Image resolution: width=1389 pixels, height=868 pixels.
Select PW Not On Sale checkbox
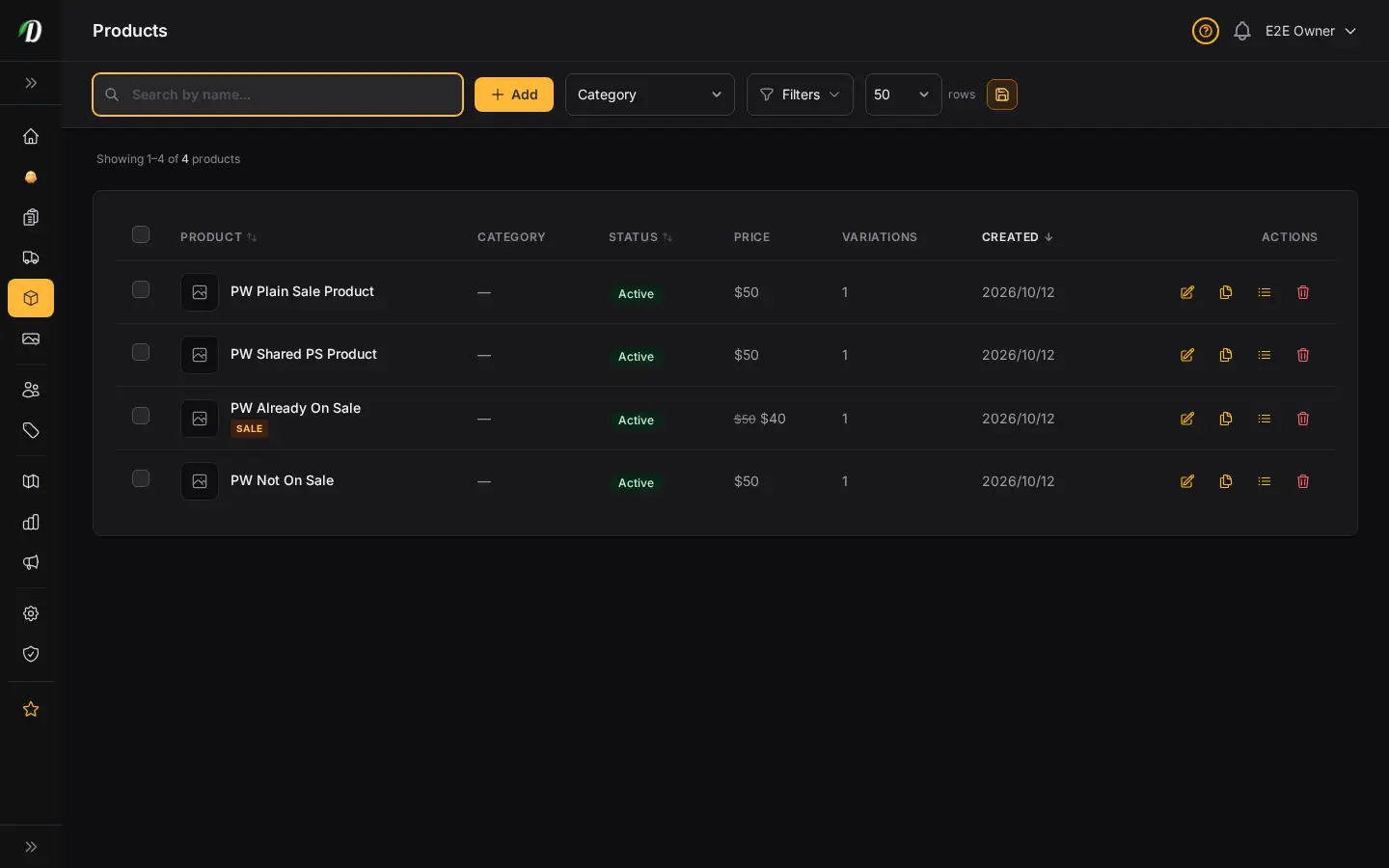click(141, 478)
